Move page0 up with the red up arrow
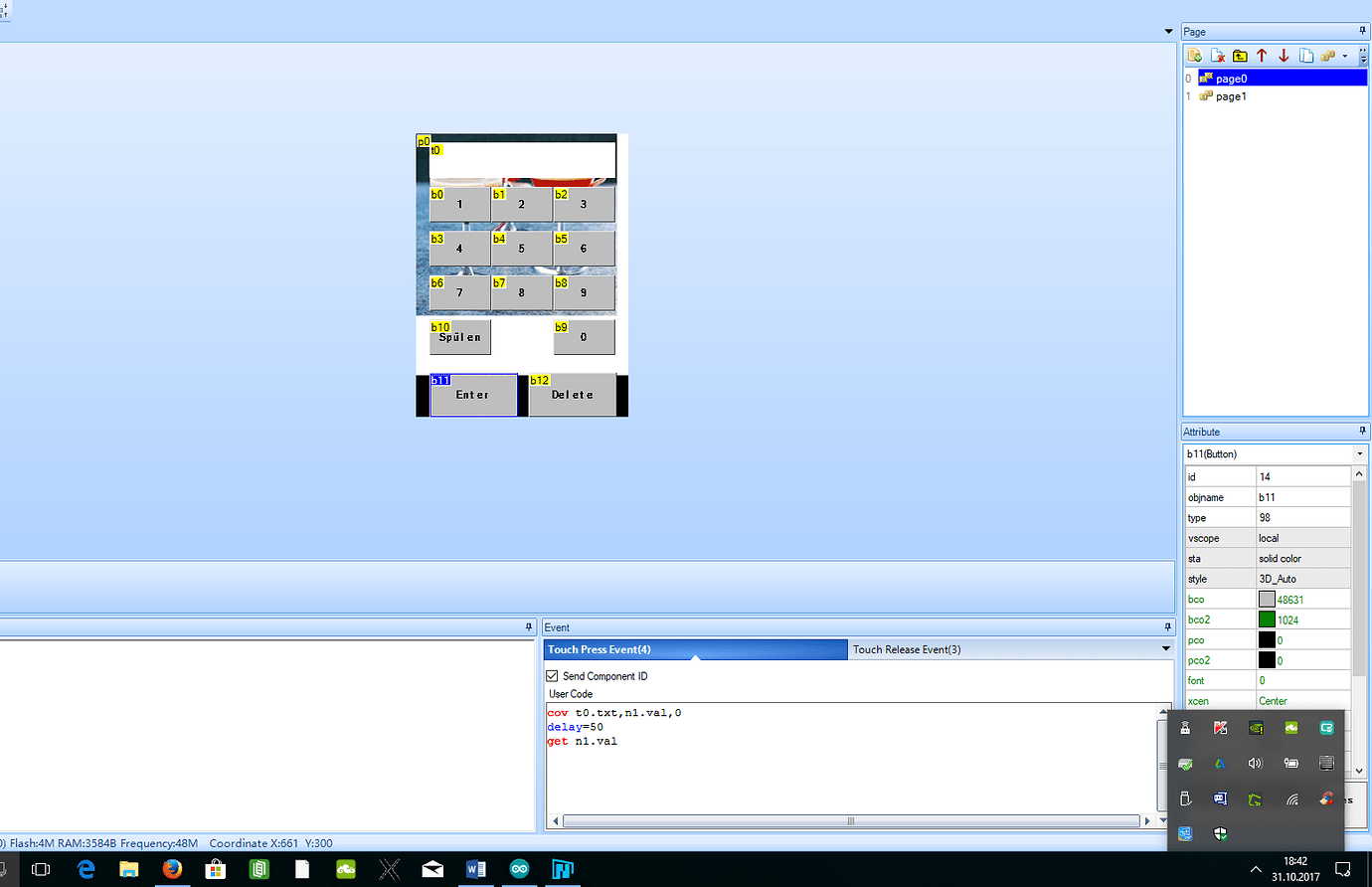The image size is (1372, 887). click(x=1261, y=55)
